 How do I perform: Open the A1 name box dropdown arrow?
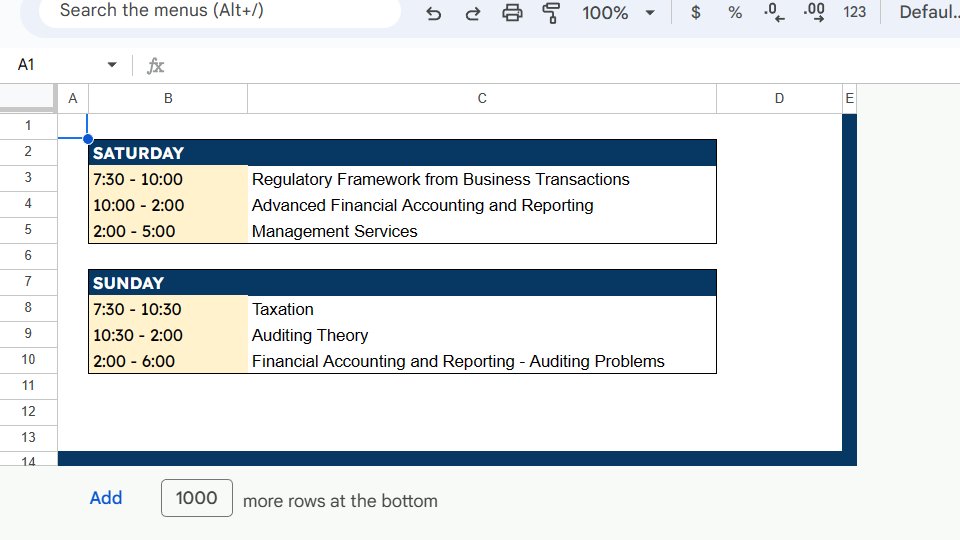coord(112,64)
